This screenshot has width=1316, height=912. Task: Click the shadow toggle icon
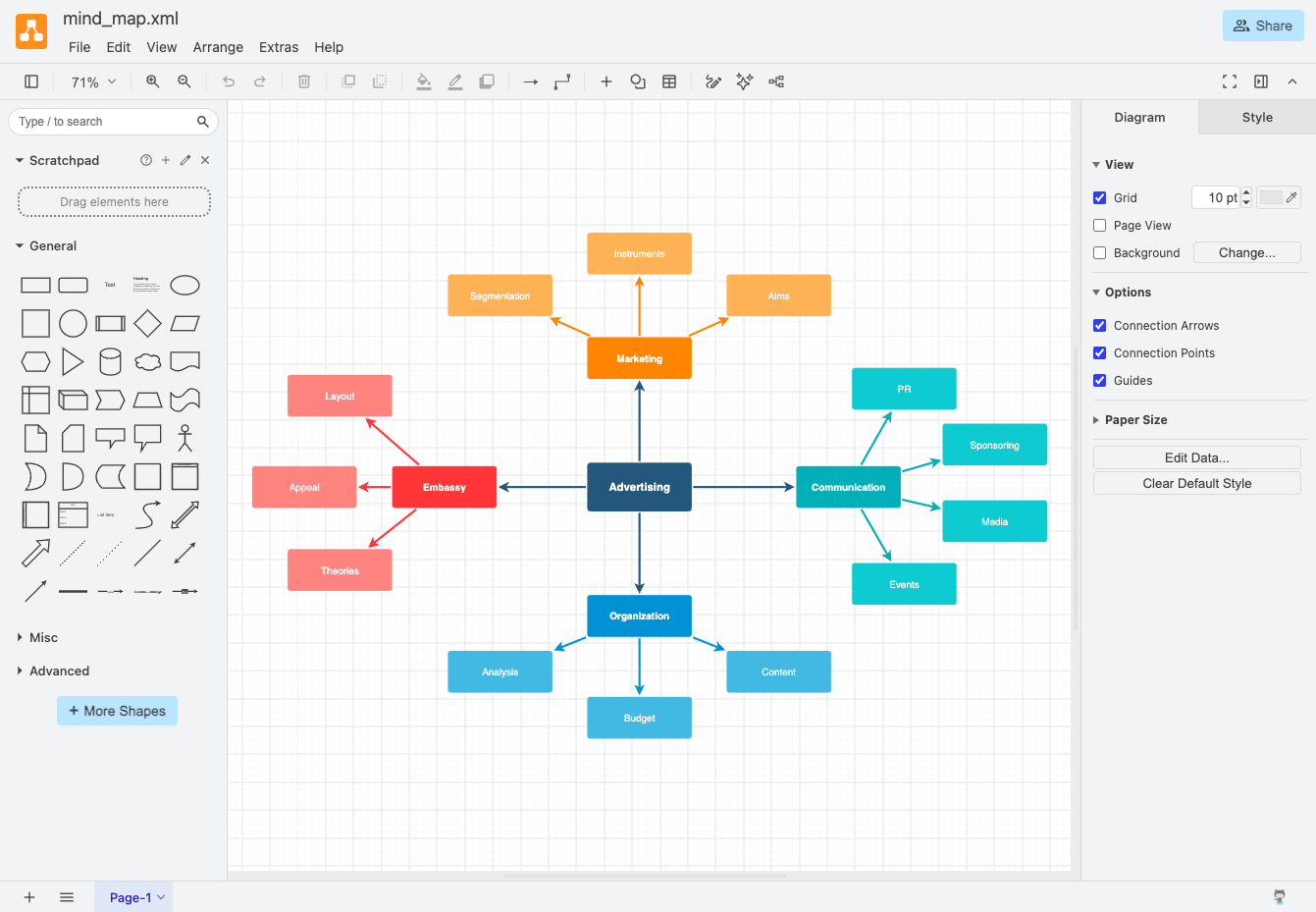487,82
